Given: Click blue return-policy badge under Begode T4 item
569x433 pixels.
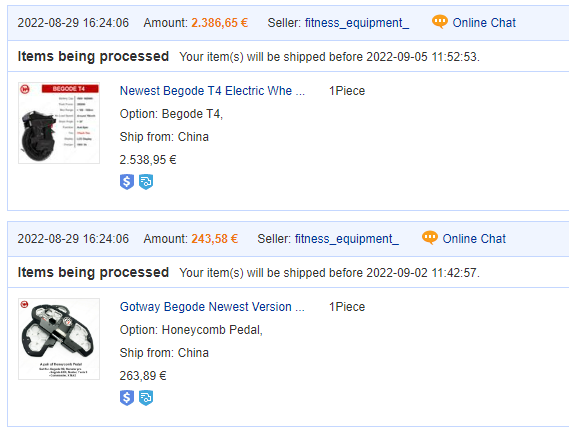Looking at the screenshot, I should (146, 181).
